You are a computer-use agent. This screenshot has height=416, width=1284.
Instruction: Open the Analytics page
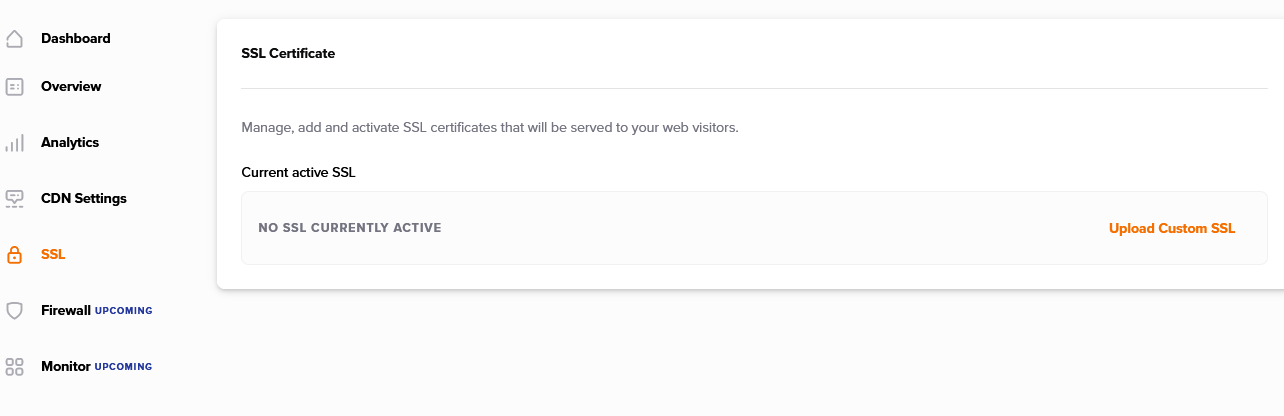[x=70, y=142]
